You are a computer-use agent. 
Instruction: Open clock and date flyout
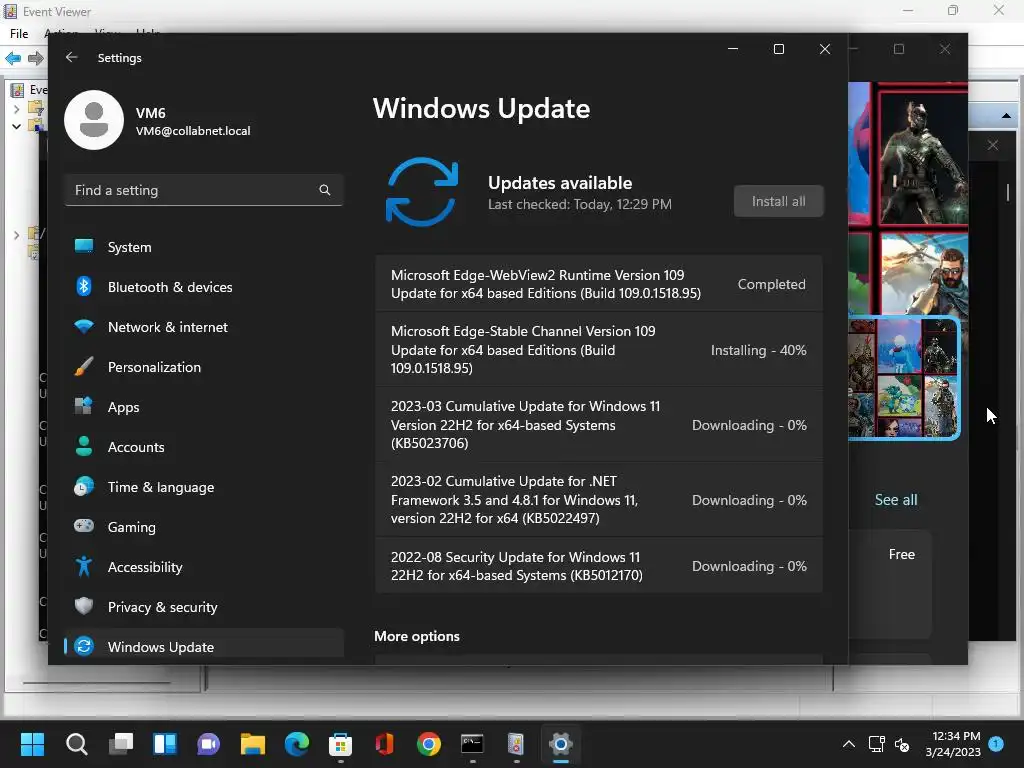[x=953, y=744]
